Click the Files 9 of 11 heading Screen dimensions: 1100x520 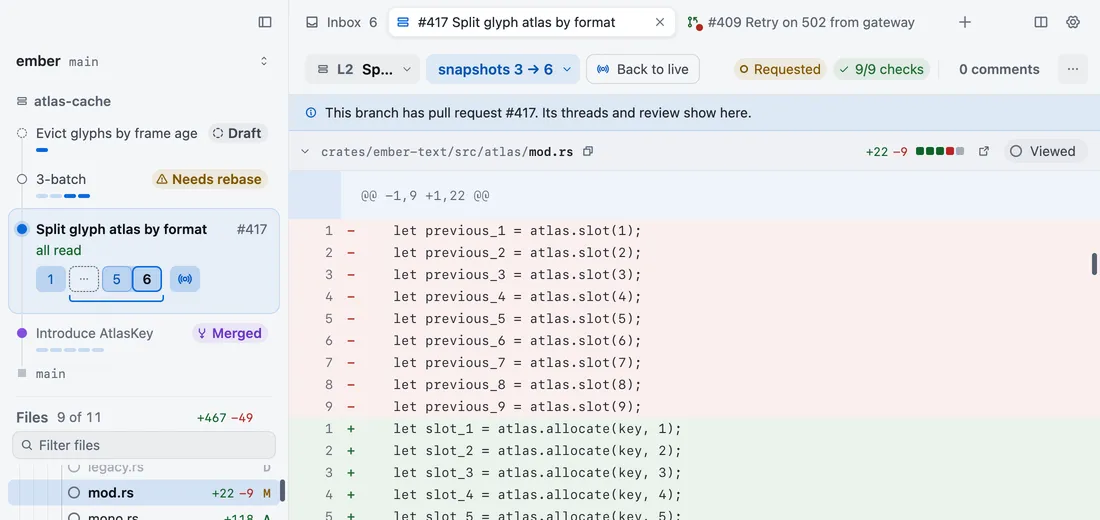click(x=58, y=418)
